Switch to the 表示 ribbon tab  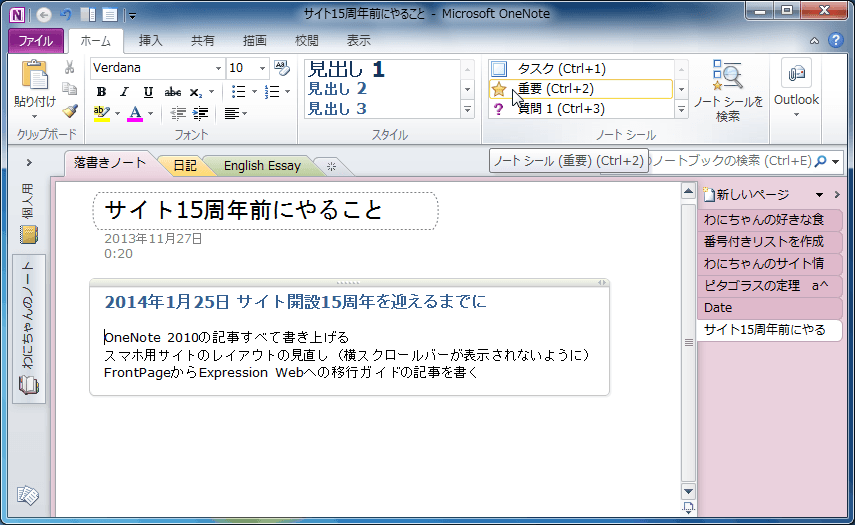359,41
